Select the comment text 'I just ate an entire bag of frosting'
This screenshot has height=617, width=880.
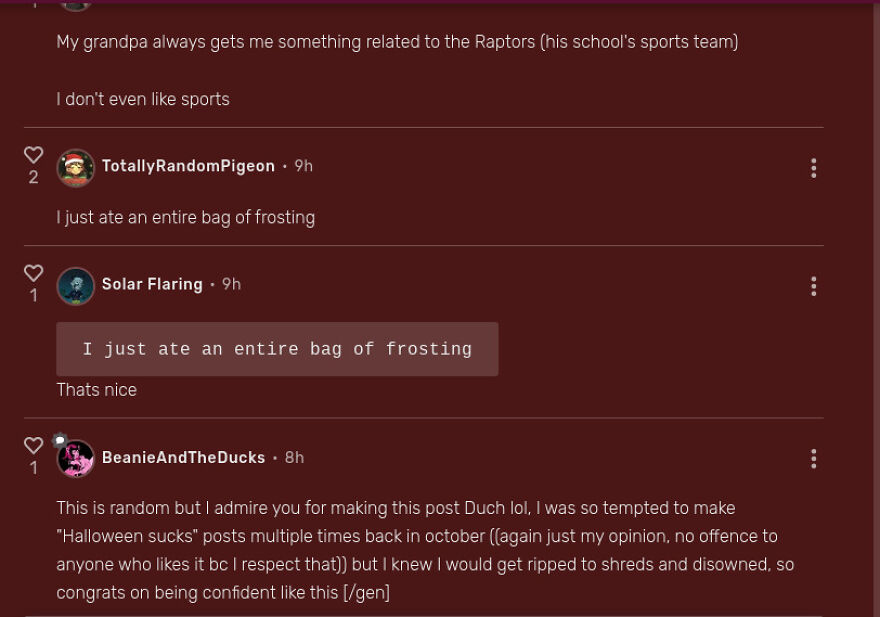(x=185, y=217)
